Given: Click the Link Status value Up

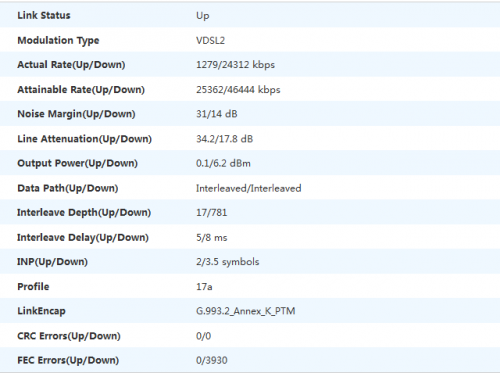Looking at the screenshot, I should click(x=203, y=16).
